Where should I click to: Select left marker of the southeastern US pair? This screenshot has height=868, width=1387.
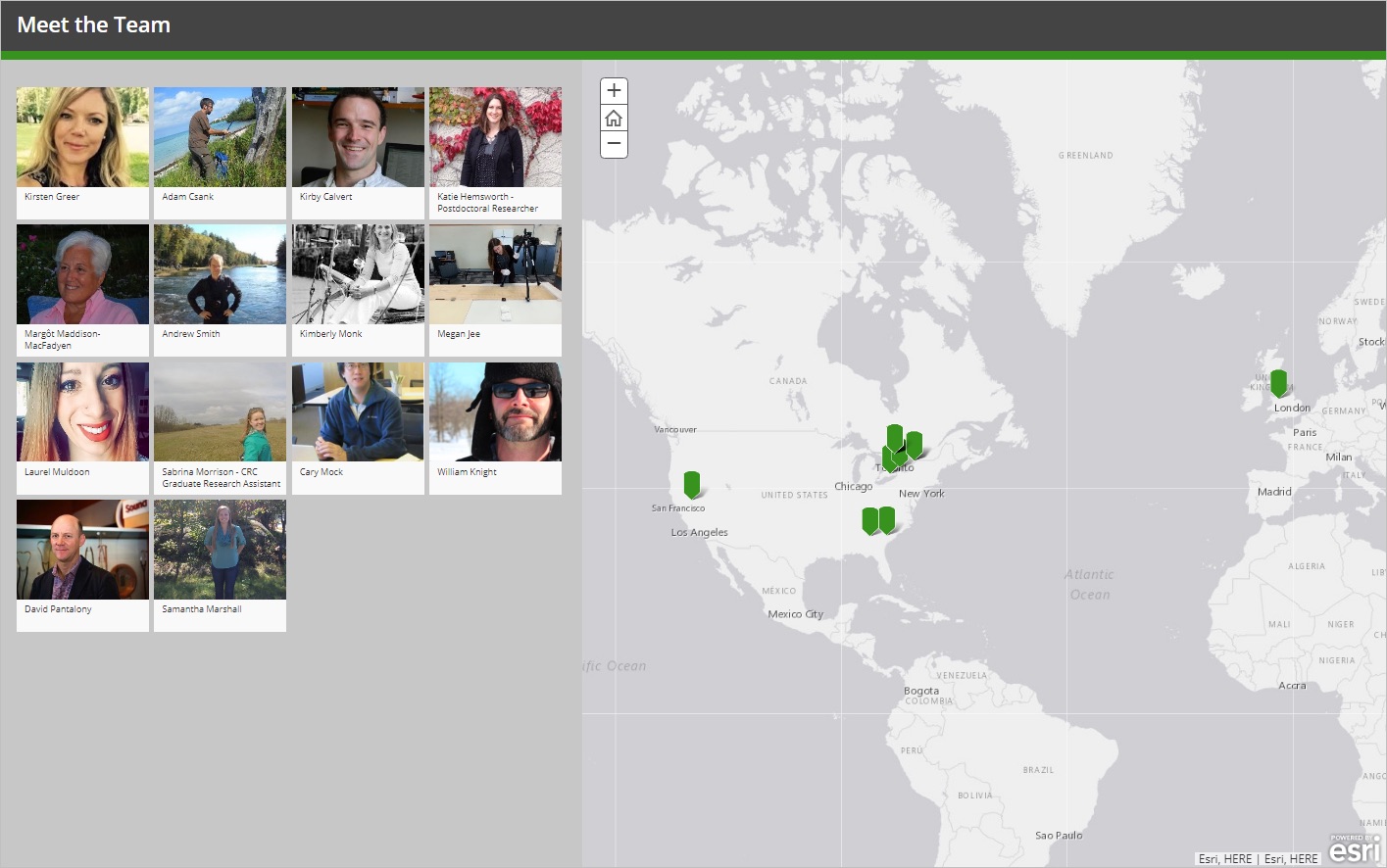(869, 520)
